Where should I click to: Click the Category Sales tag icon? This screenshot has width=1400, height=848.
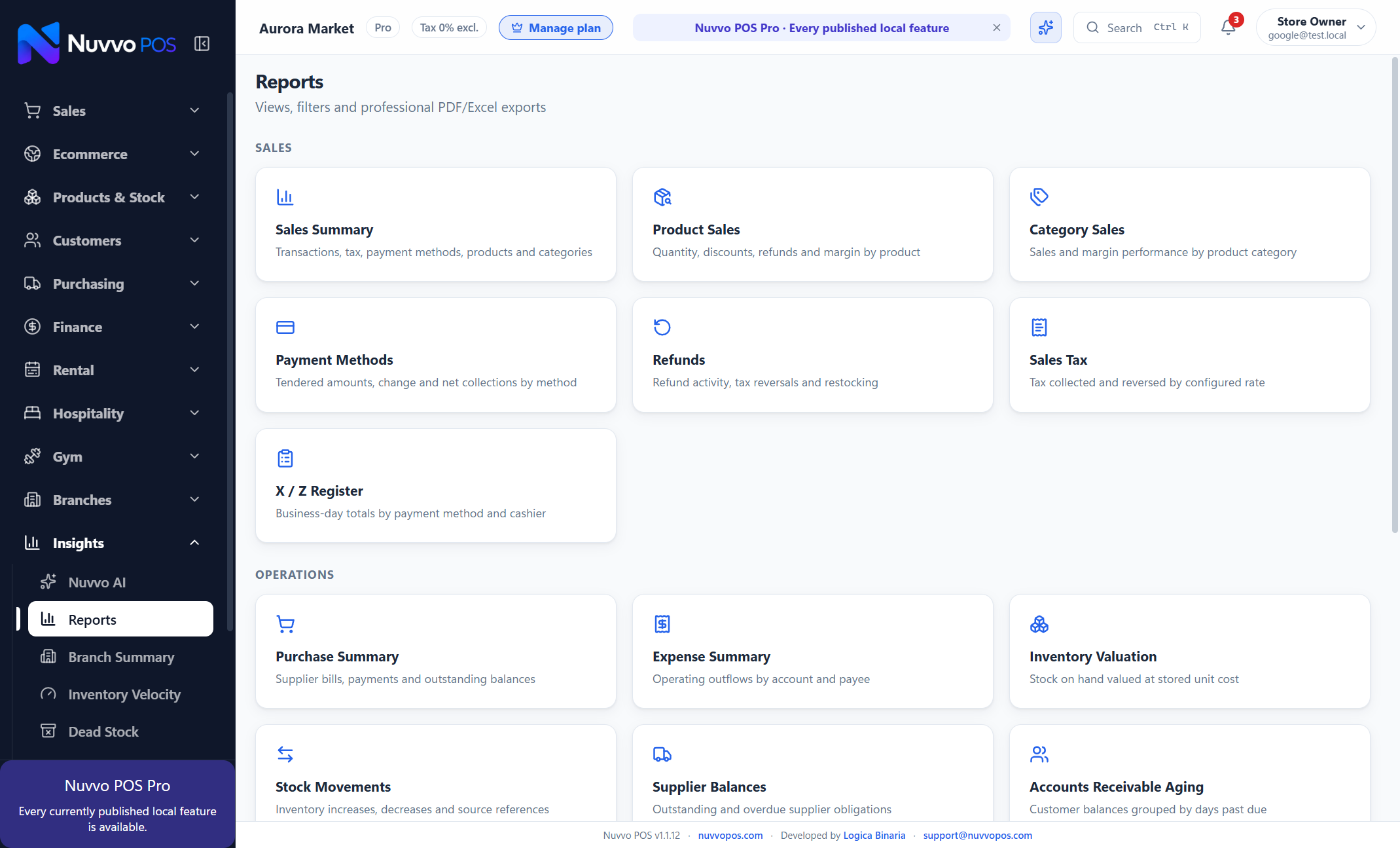click(x=1039, y=196)
